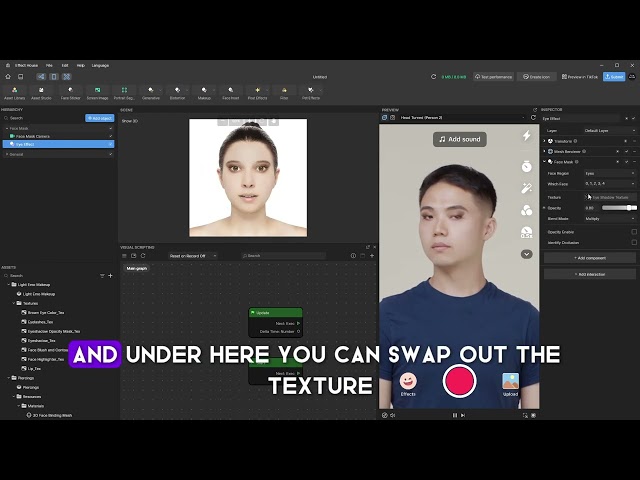Open the Reset on Record Off dropdown
640x480 pixels.
[x=193, y=256]
